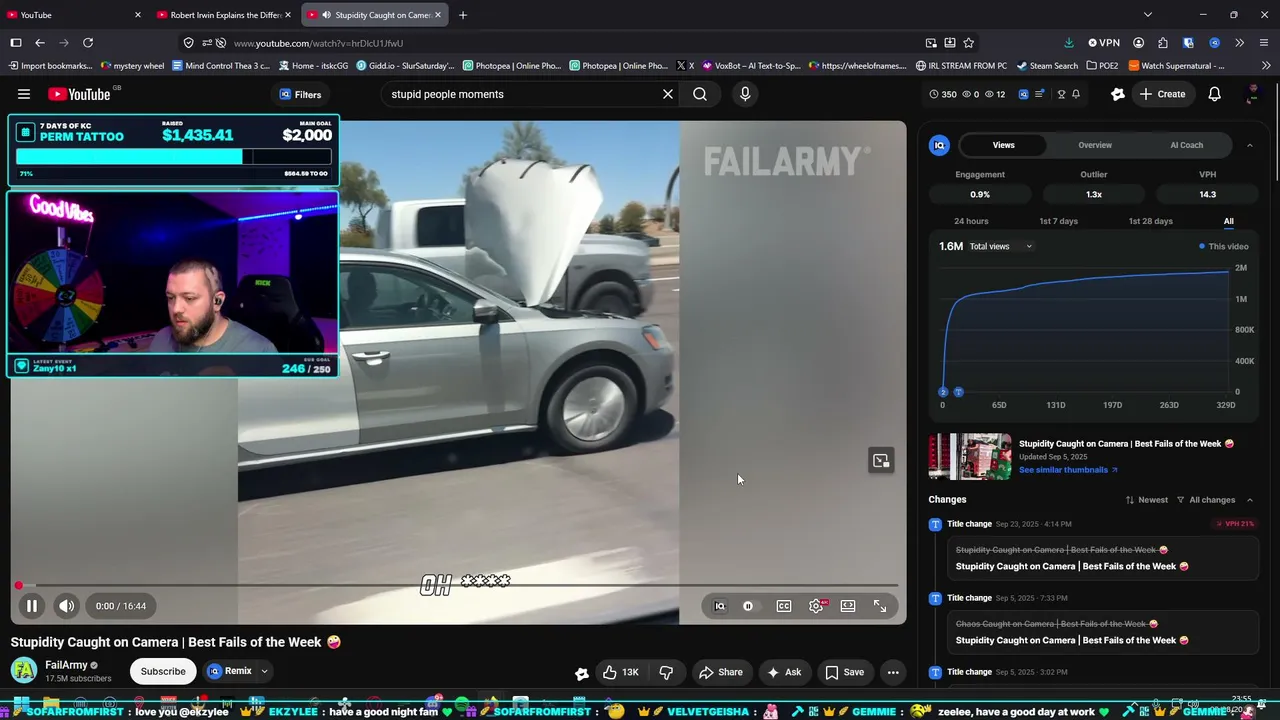Save video to a playlist
The height and width of the screenshot is (720, 1280).
[844, 672]
